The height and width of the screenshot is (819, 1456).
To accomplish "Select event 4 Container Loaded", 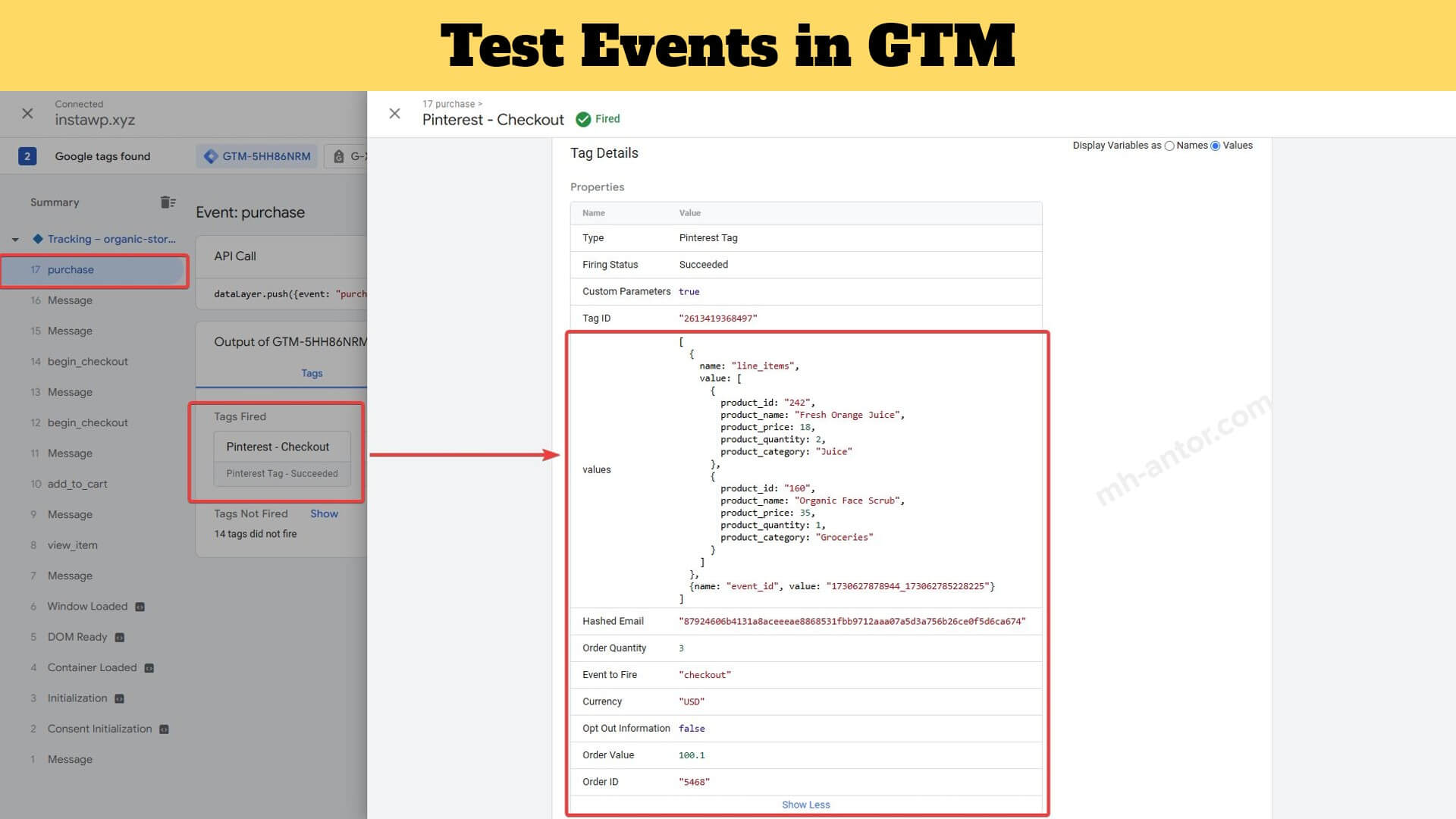I will click(94, 667).
